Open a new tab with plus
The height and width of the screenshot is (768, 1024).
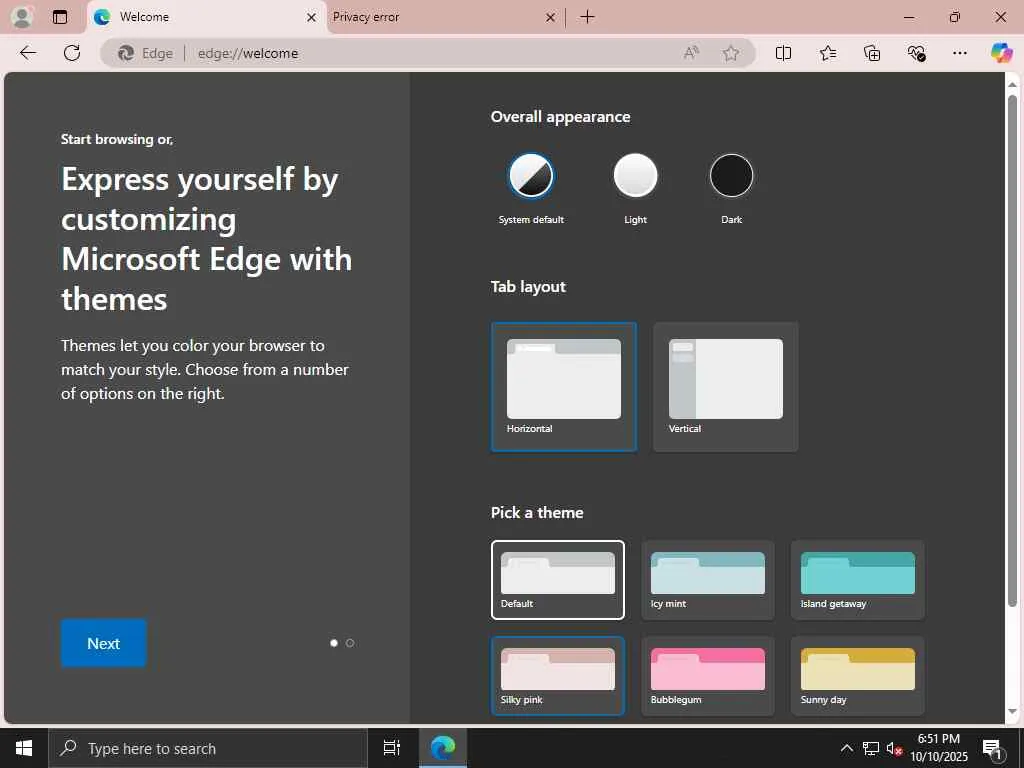(x=587, y=17)
